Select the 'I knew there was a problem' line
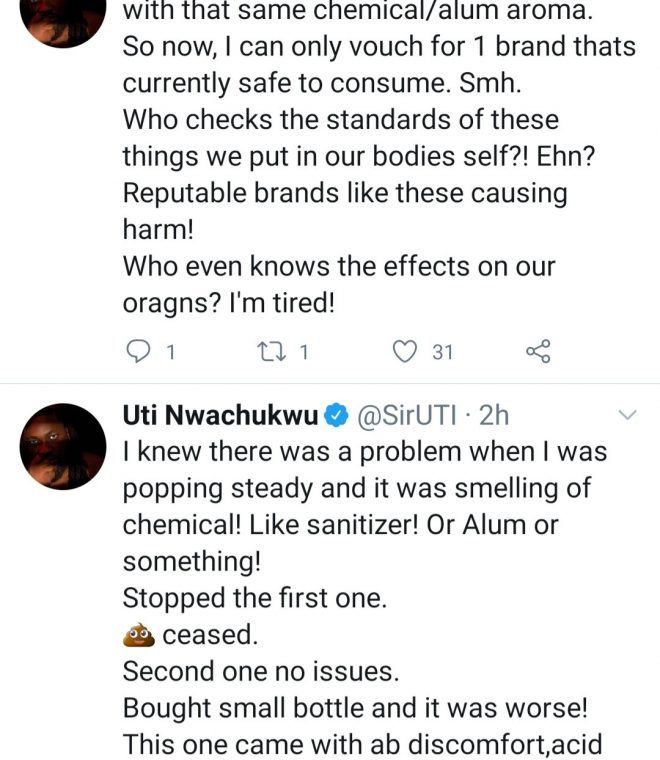This screenshot has width=660, height=760. (x=364, y=451)
